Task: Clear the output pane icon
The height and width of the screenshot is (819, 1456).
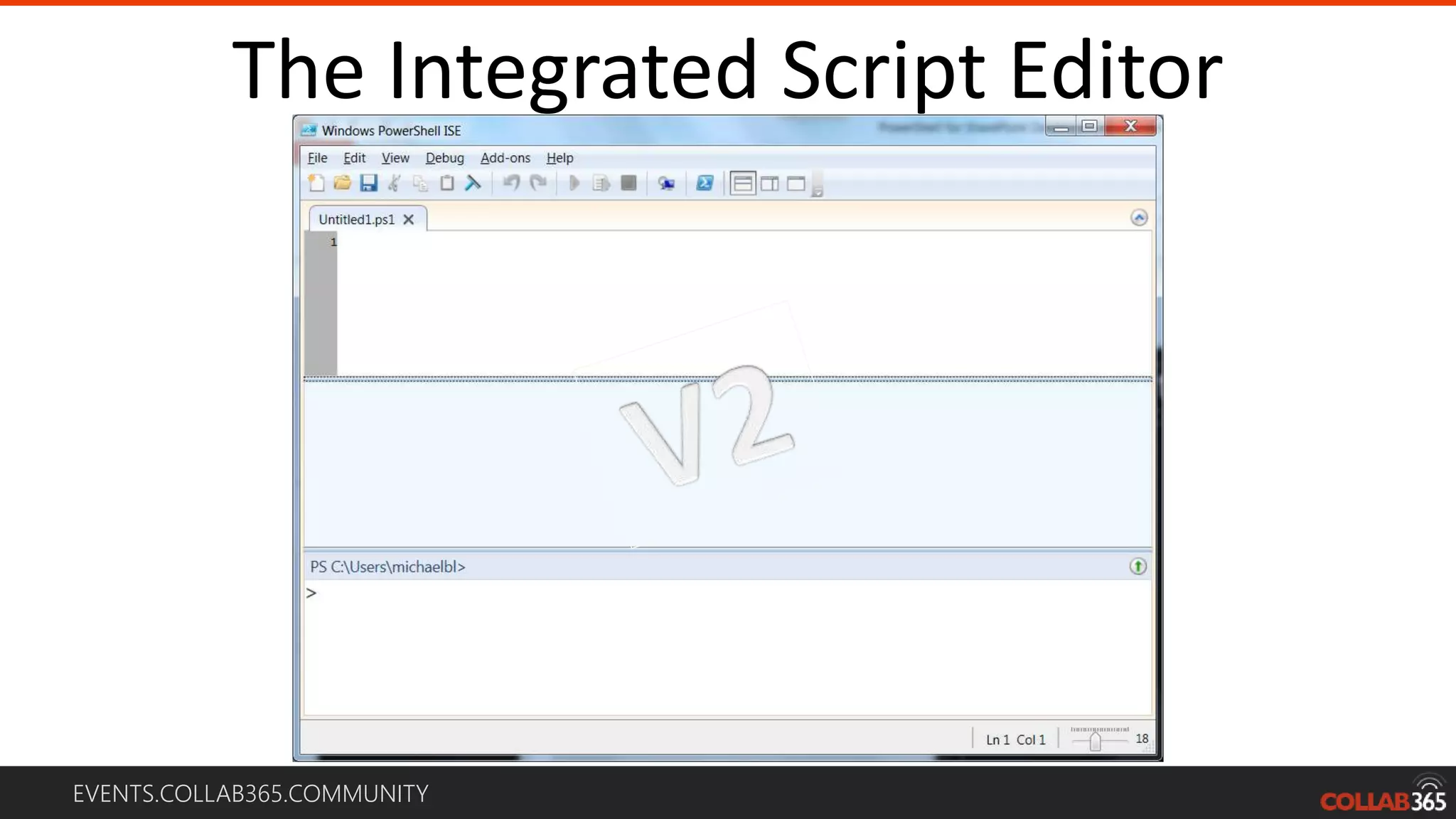Action: [x=473, y=183]
